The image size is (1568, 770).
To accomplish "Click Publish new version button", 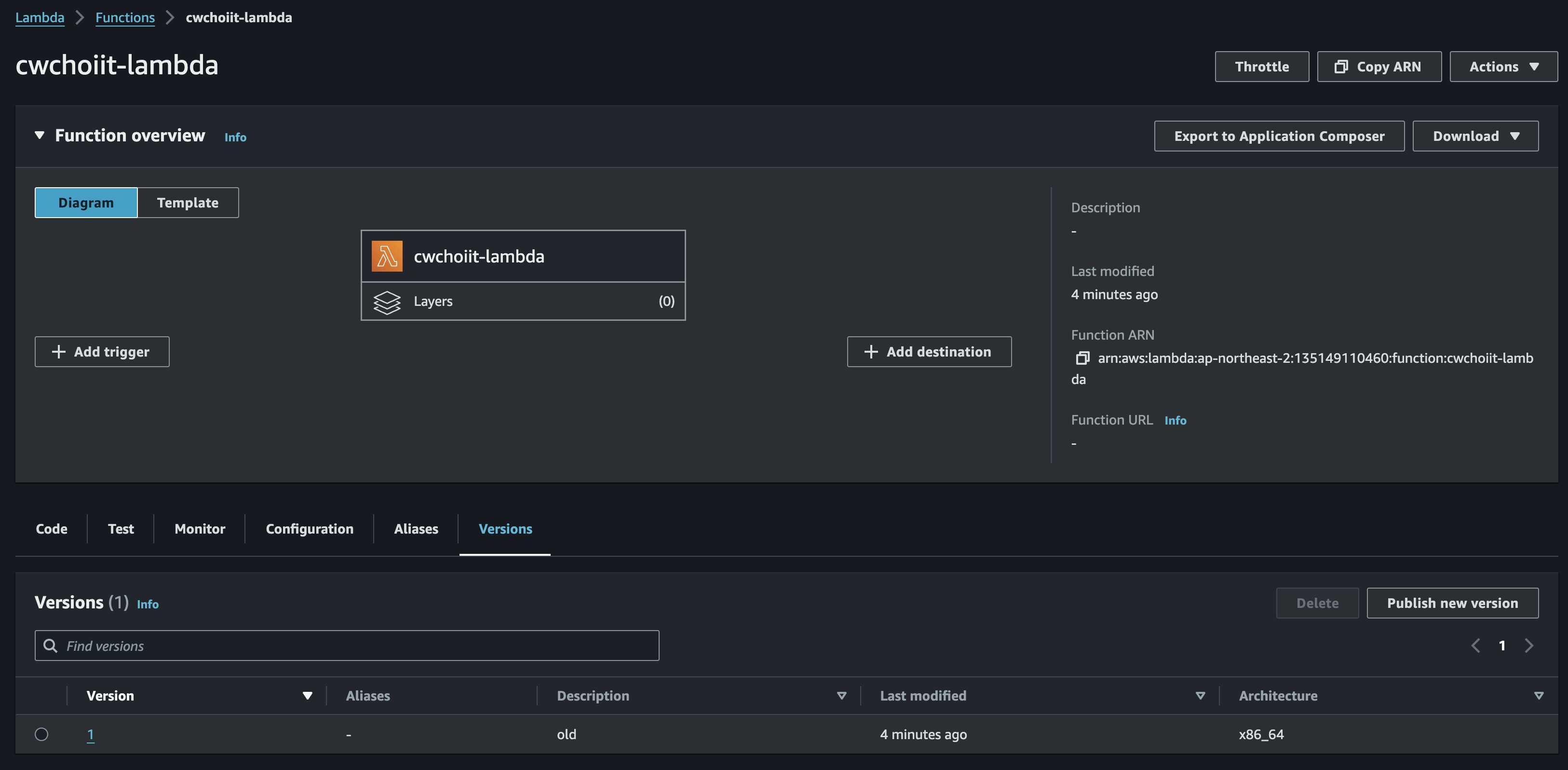I will click(1452, 603).
